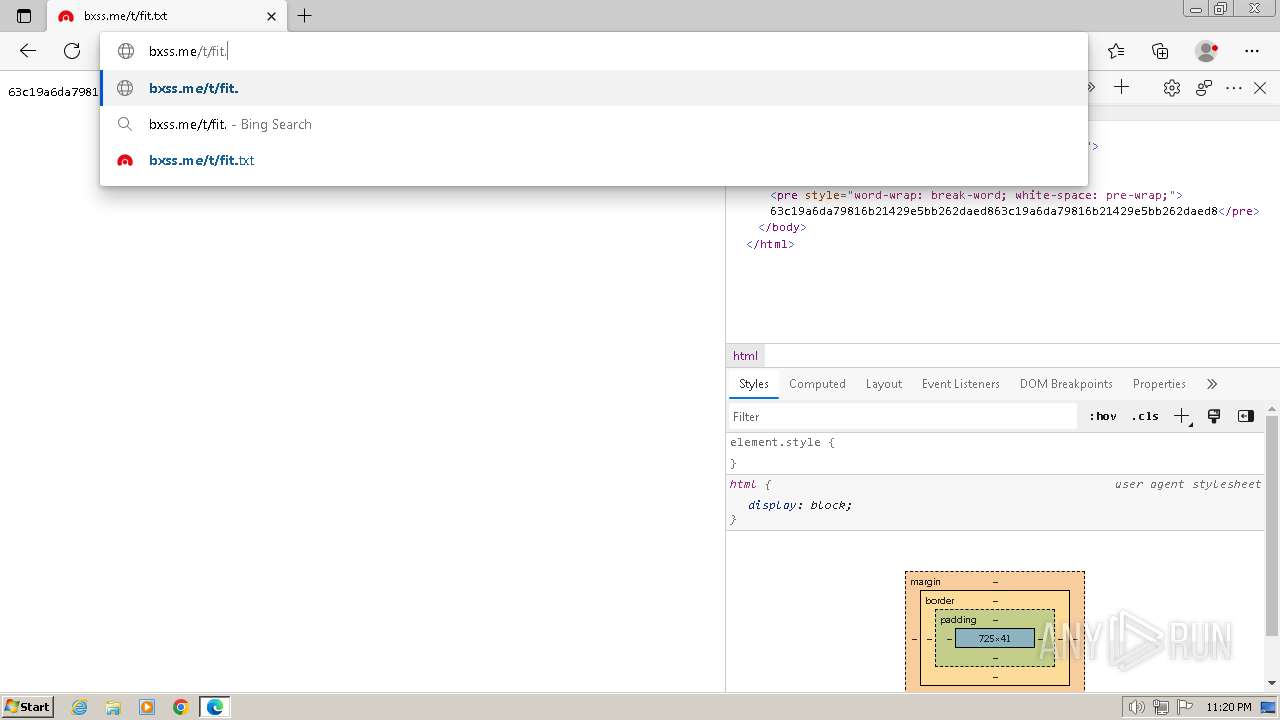This screenshot has width=1280, height=720.
Task: Open Chrome from taskbar
Action: tap(181, 707)
